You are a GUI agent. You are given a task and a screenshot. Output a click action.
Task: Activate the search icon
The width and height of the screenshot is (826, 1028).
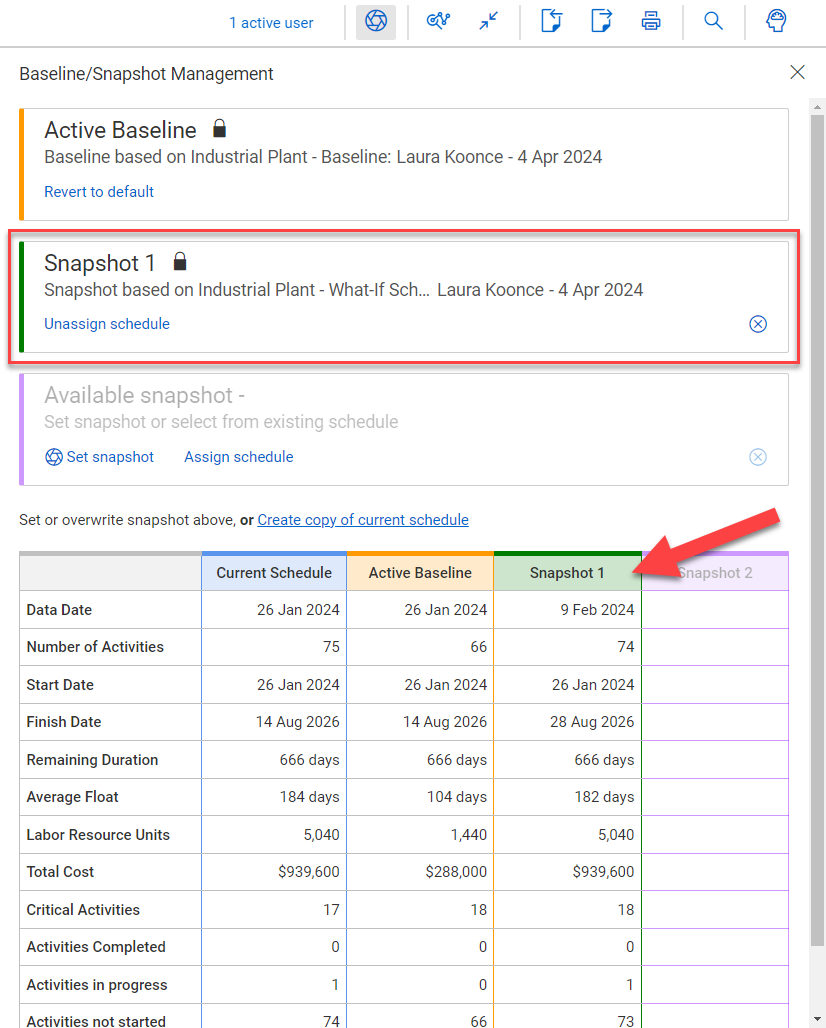tap(713, 21)
